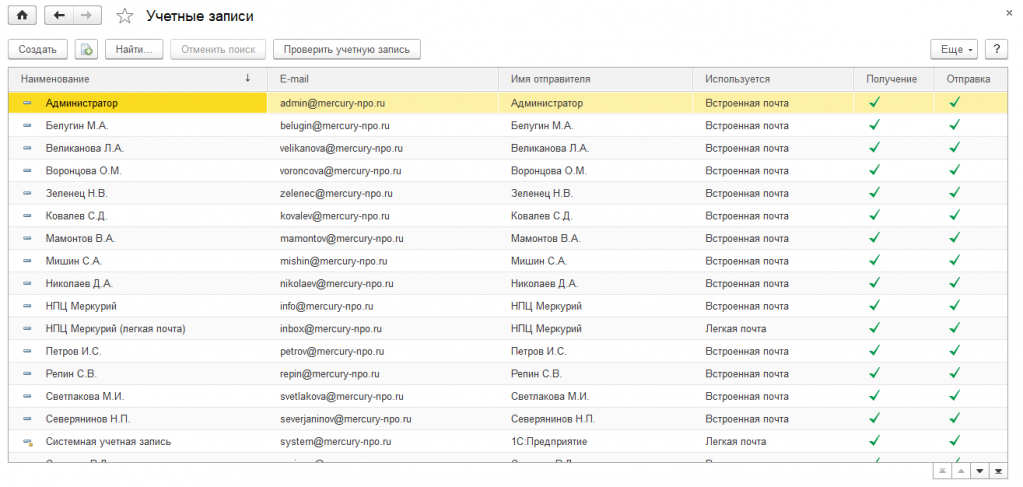
Task: Add page to favorites with star icon
Action: (x=124, y=16)
